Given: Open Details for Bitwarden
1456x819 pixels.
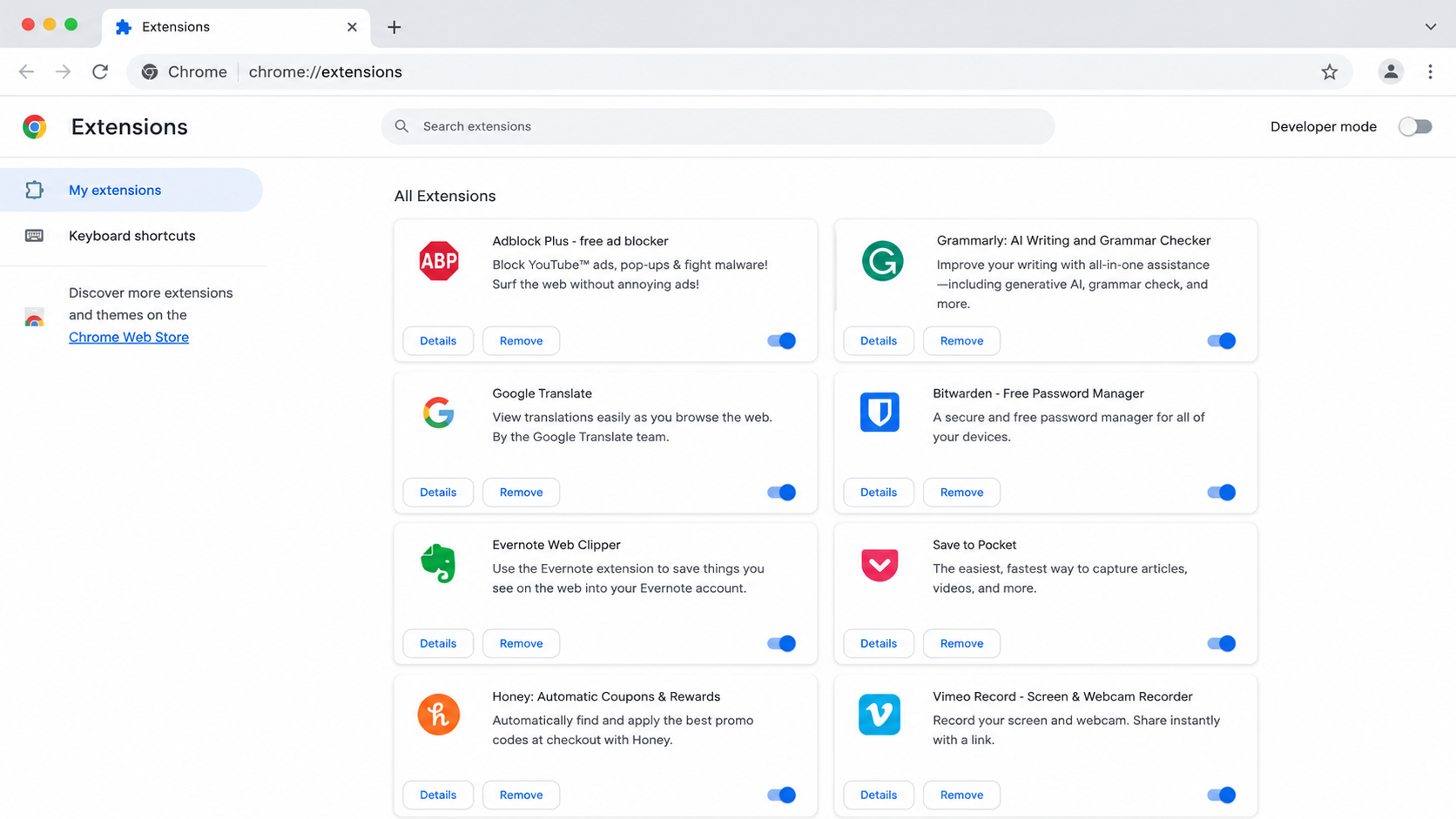Looking at the screenshot, I should (879, 493).
